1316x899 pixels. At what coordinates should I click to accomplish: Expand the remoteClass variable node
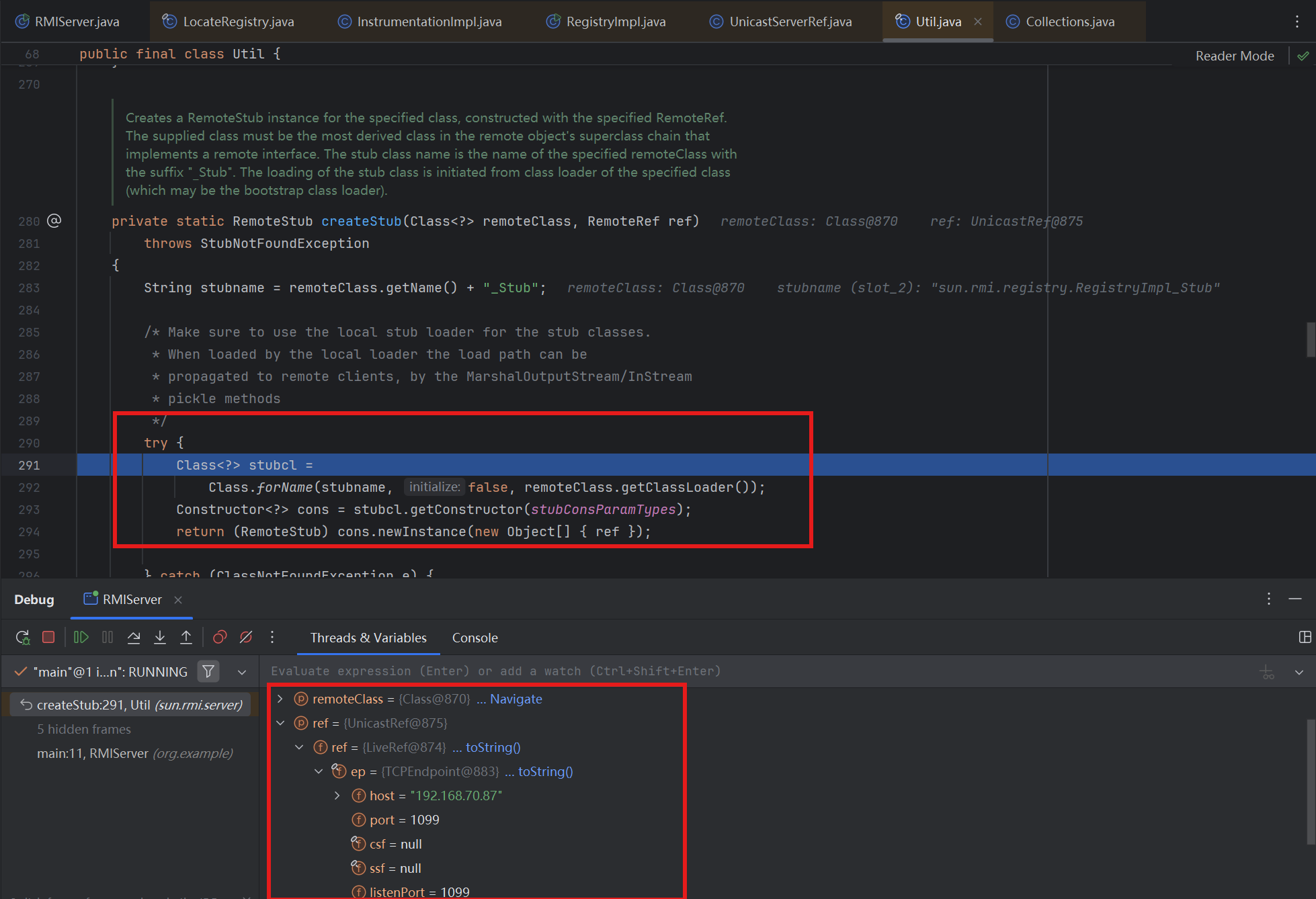point(280,699)
